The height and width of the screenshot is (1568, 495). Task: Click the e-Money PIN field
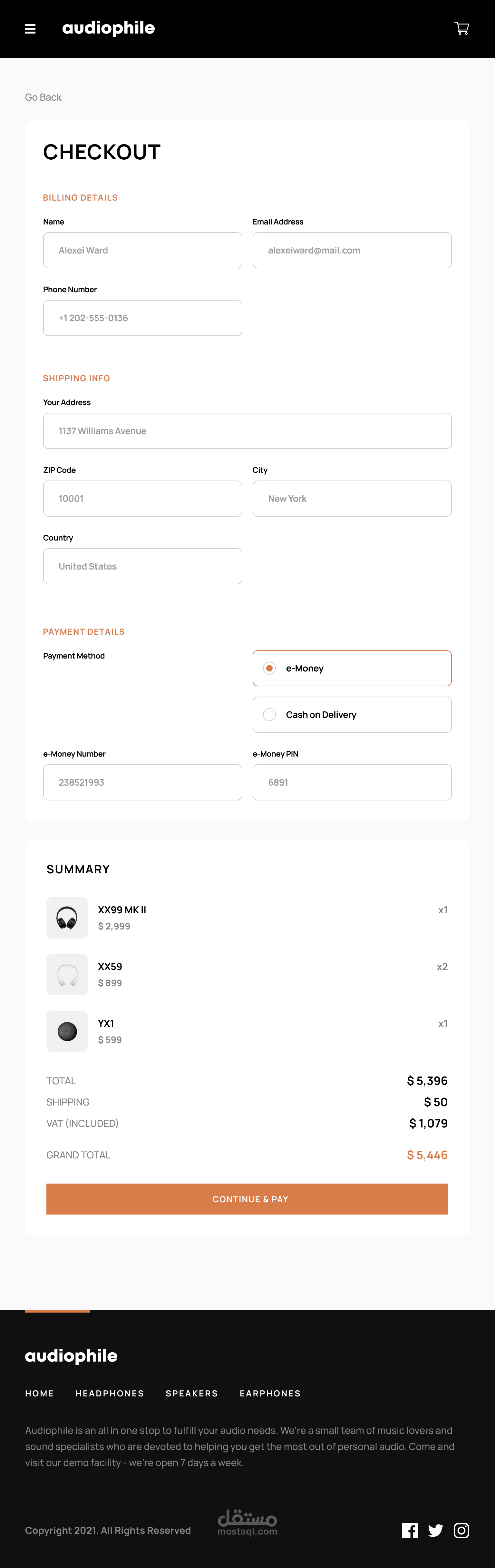click(352, 782)
